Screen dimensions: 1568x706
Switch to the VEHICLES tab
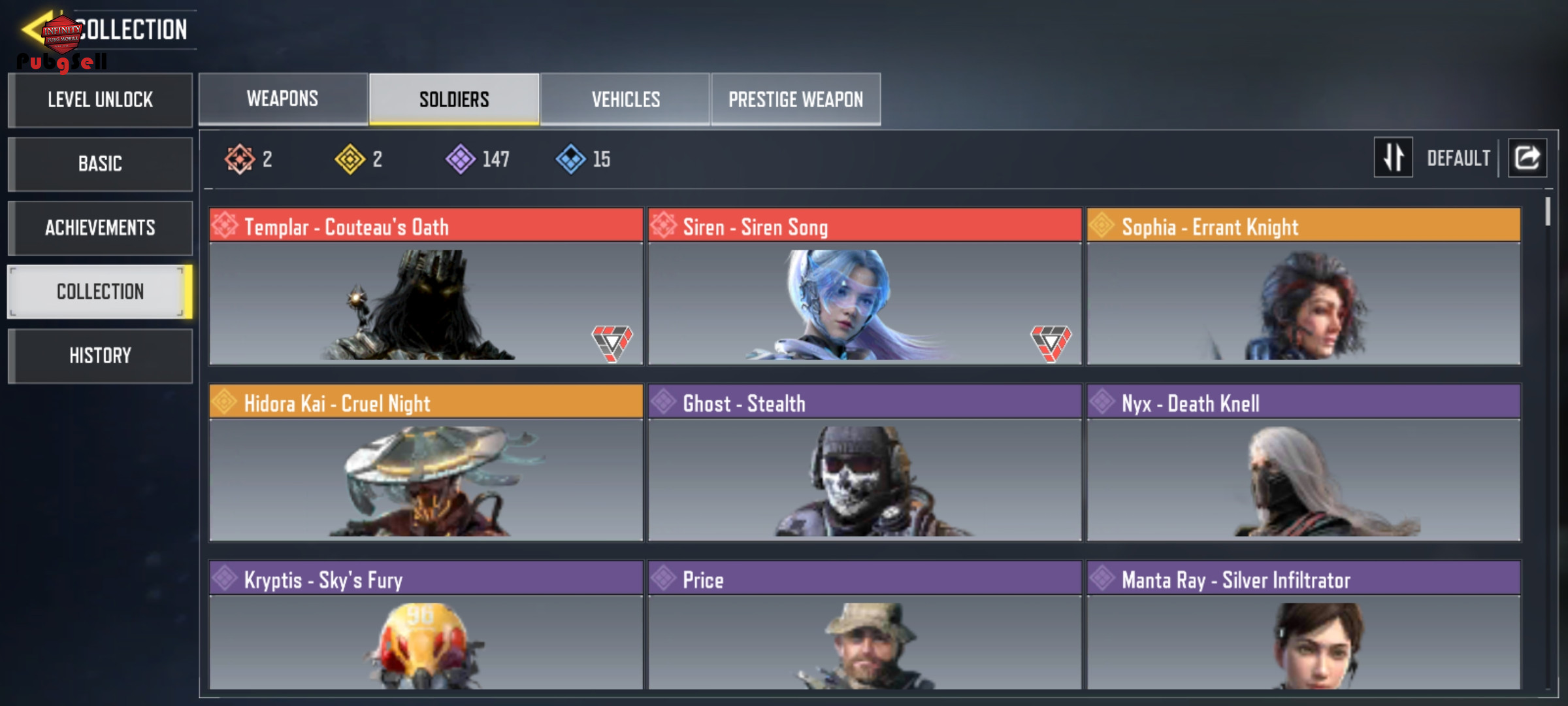click(x=625, y=99)
